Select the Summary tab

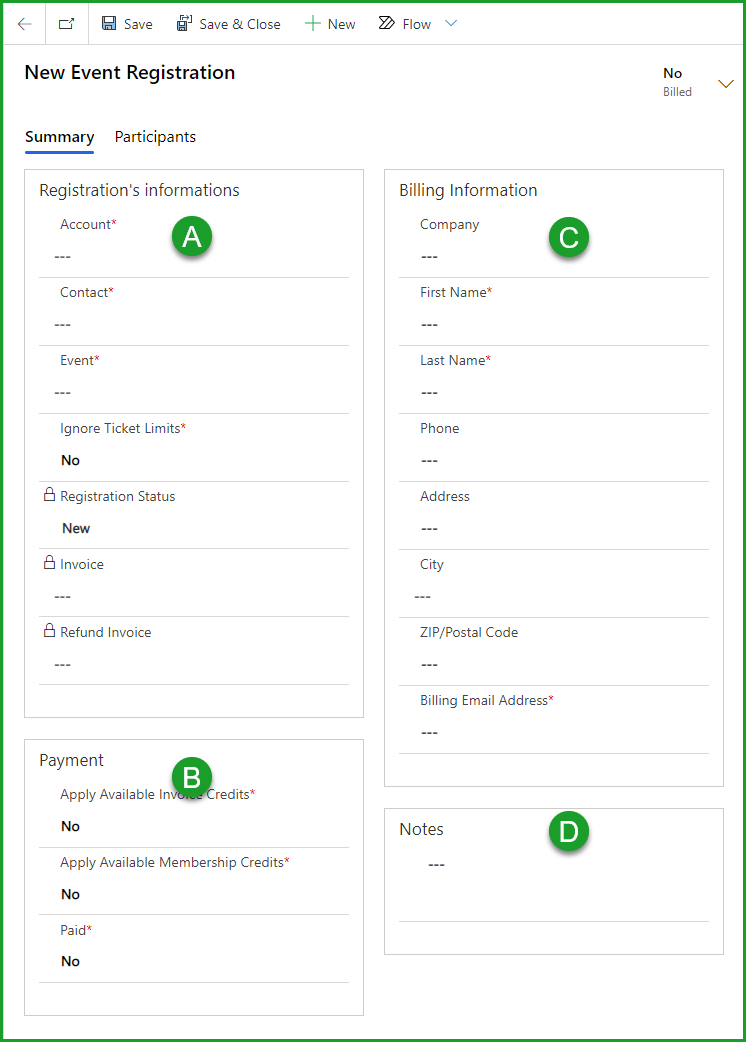[x=60, y=137]
